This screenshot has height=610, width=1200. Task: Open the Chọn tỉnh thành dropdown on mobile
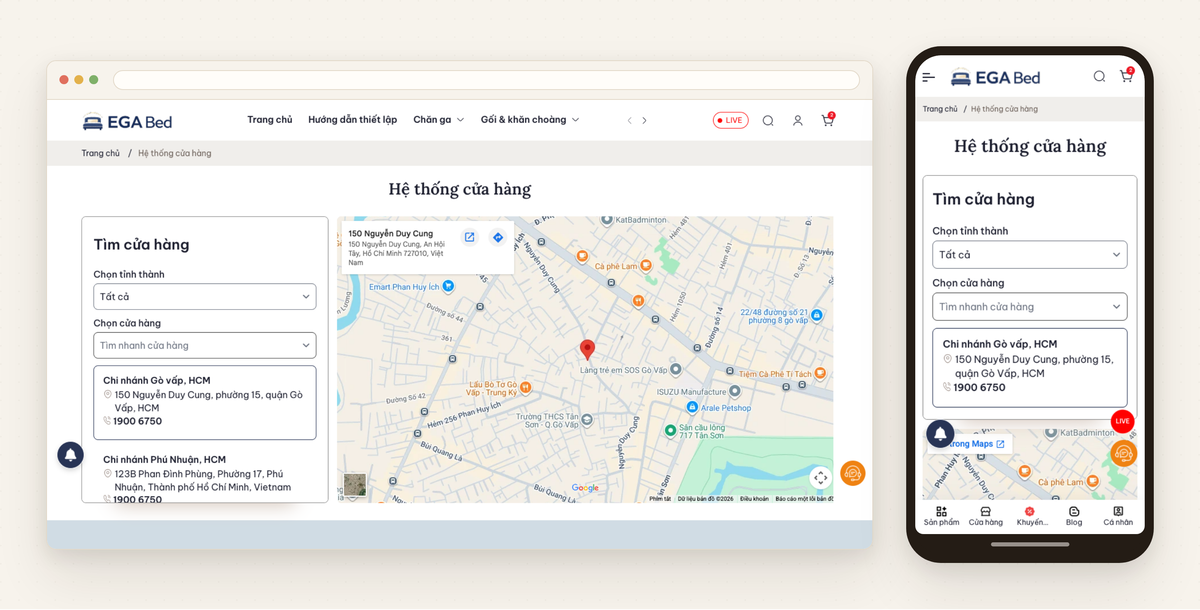pyautogui.click(x=1030, y=254)
